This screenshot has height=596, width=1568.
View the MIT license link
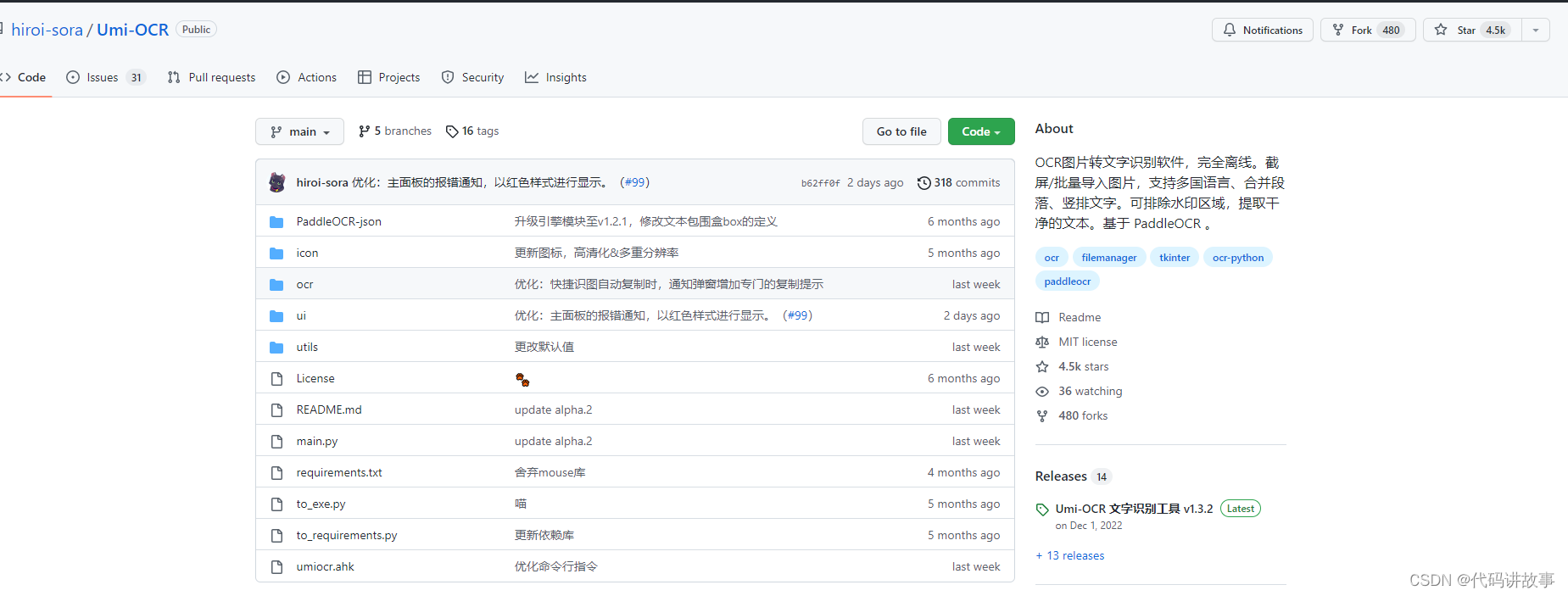tap(1077, 342)
